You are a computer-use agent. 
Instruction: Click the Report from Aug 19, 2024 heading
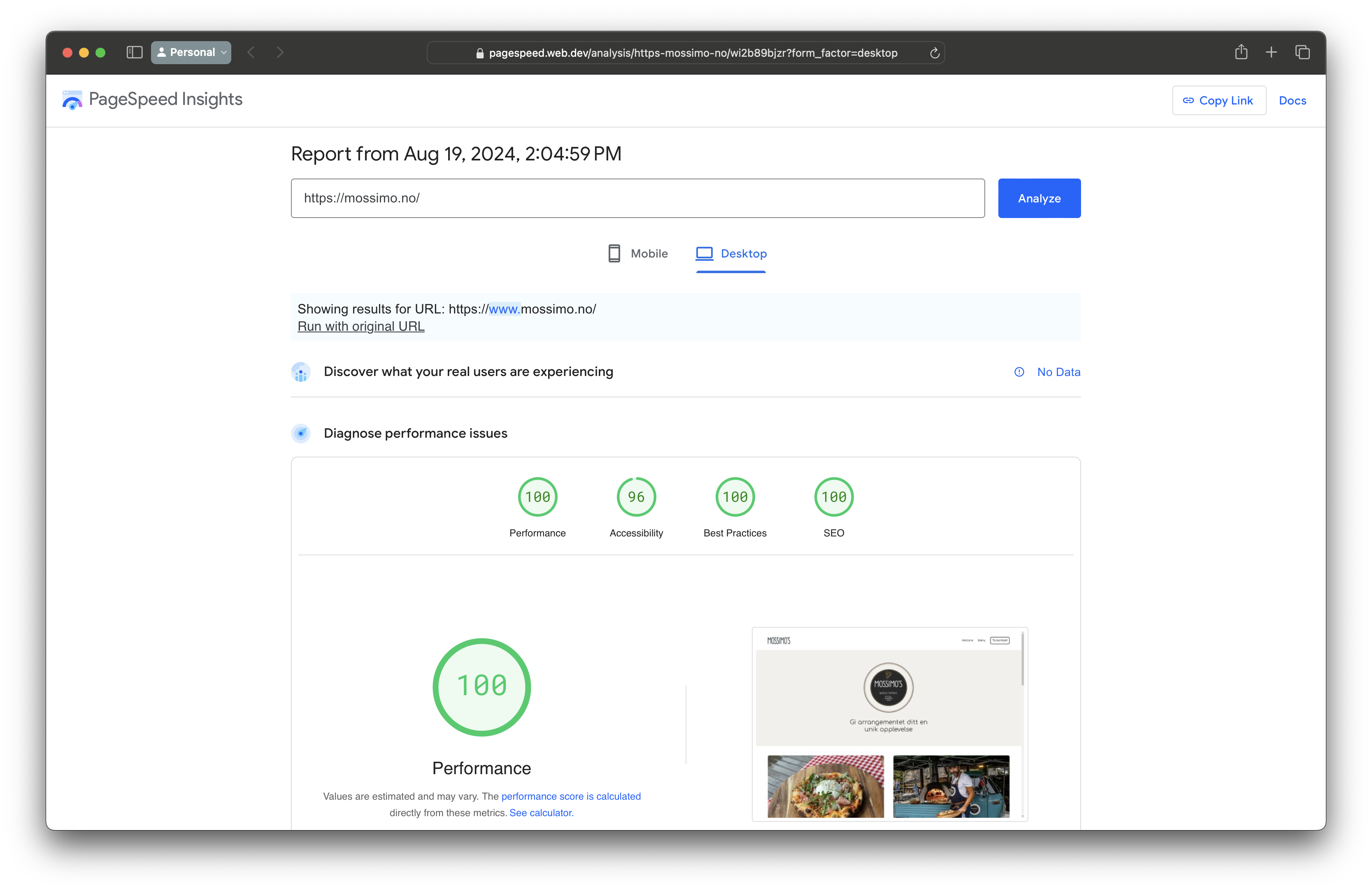tap(456, 154)
